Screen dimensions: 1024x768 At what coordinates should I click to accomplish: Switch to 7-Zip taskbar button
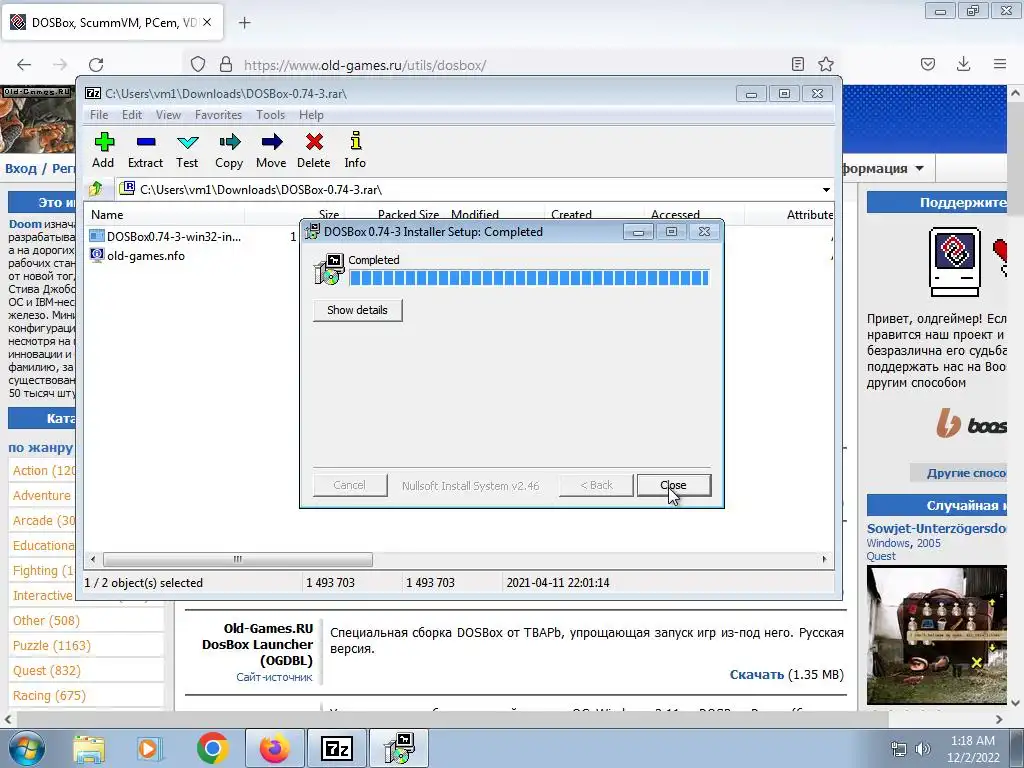[338, 748]
